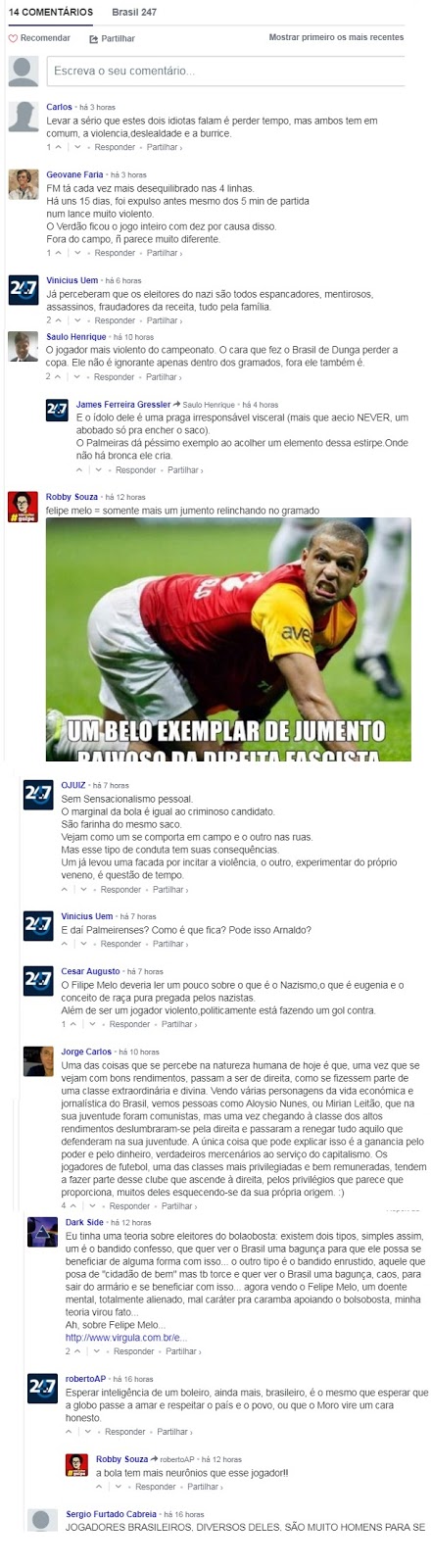The width and height of the screenshot is (431, 1568).
Task: Expand Partilhar options on OJUIZ's comment
Action: (x=170, y=890)
